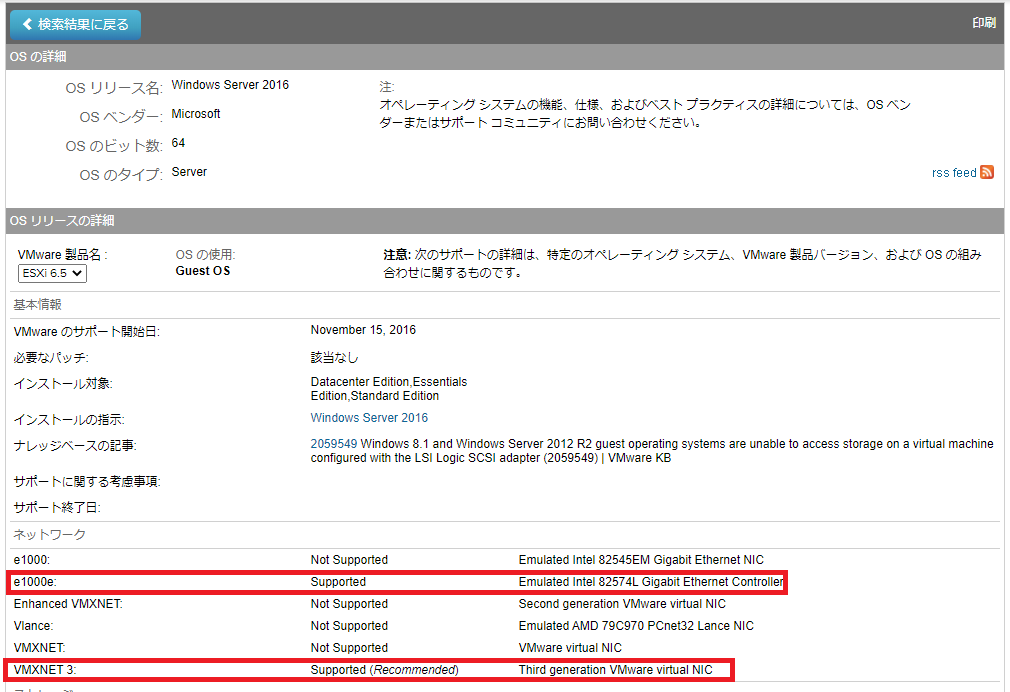The width and height of the screenshot is (1010, 692).
Task: Click the VMXNET: row label
Action: [x=39, y=648]
